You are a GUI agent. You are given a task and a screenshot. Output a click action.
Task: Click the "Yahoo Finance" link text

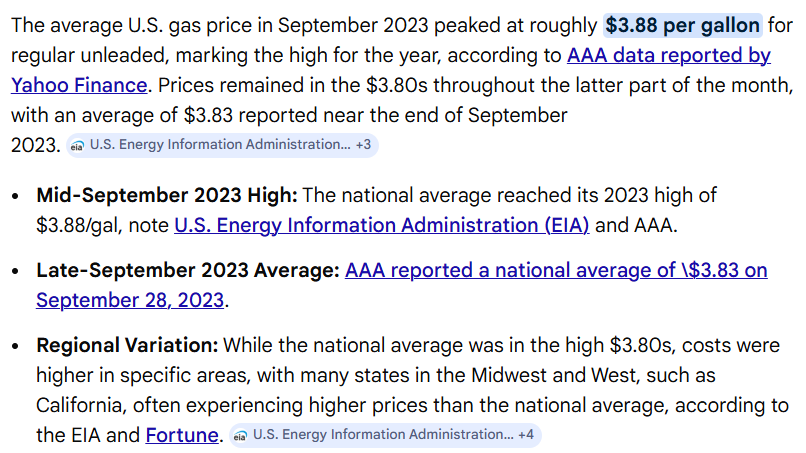coord(79,85)
